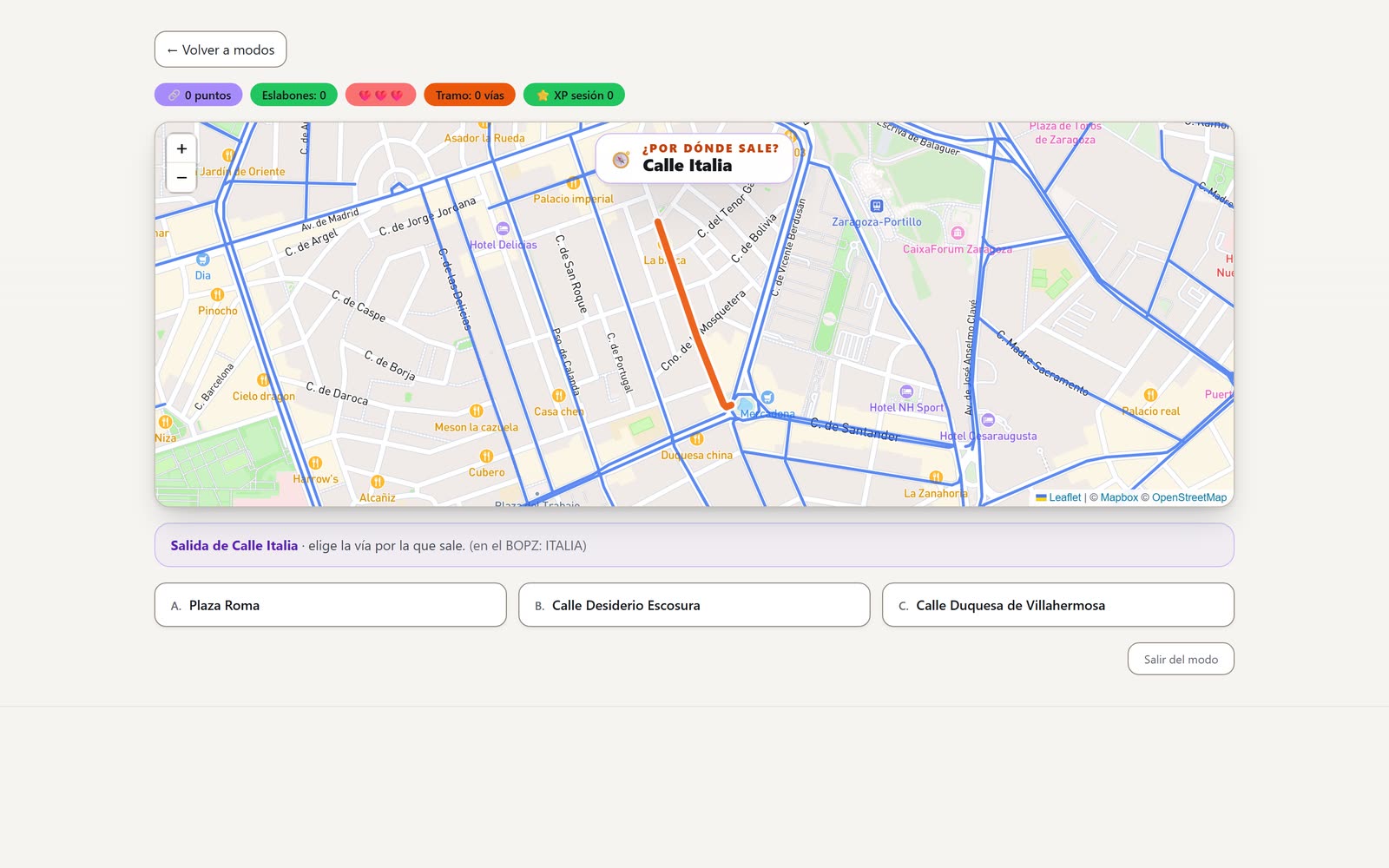This screenshot has height=868, width=1389.
Task: Click the Alcañiz restaurant marker icon
Action: click(x=377, y=481)
